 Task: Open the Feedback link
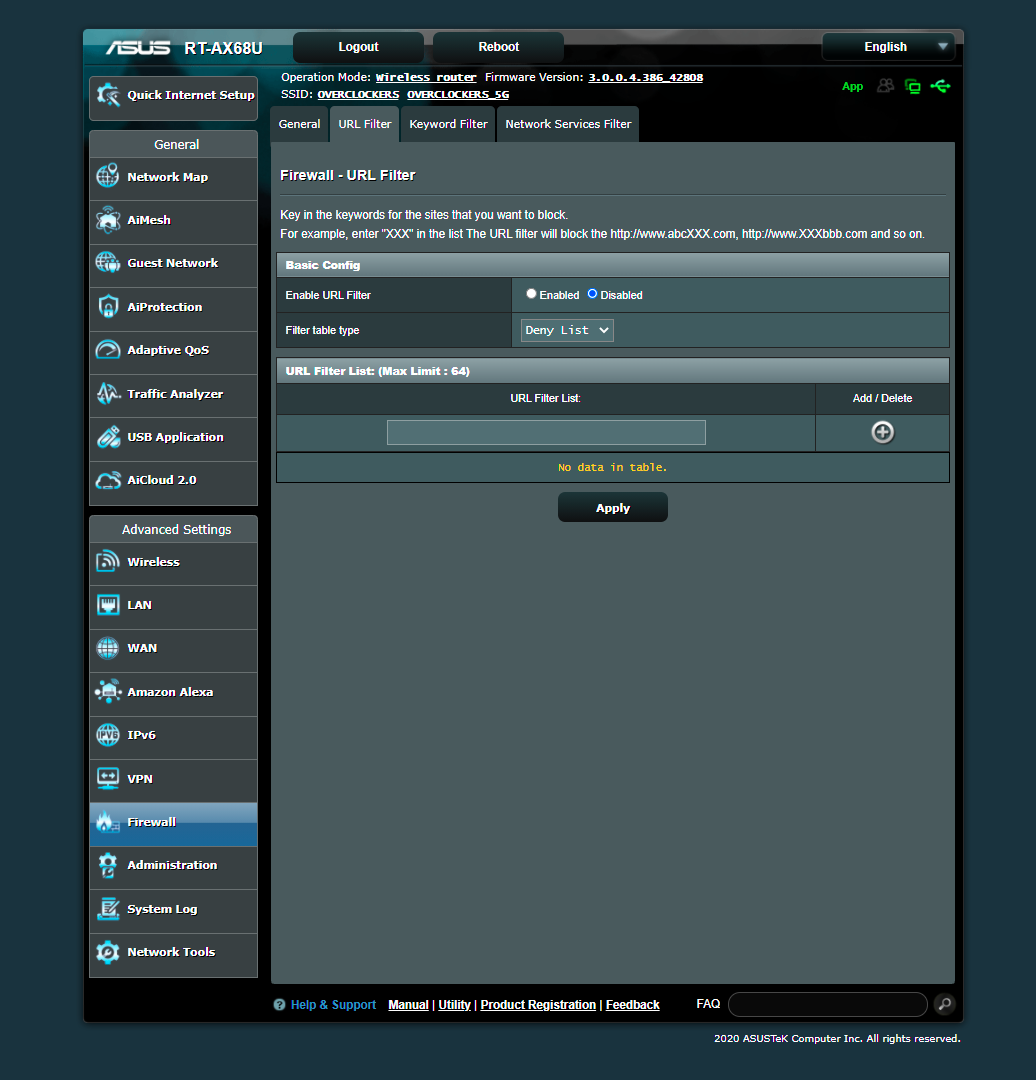pos(632,1005)
